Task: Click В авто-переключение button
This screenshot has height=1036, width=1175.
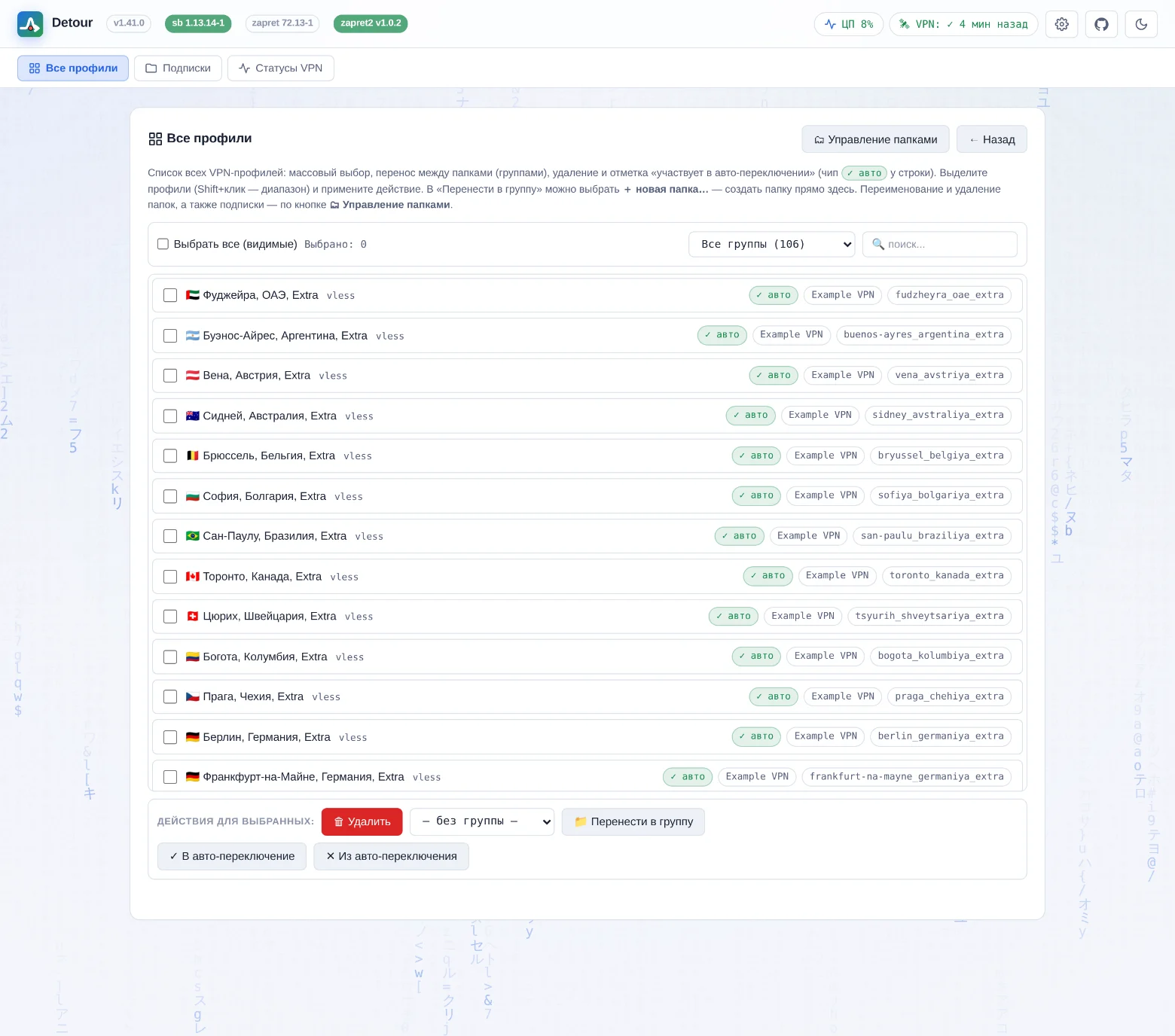Action: click(x=232, y=856)
